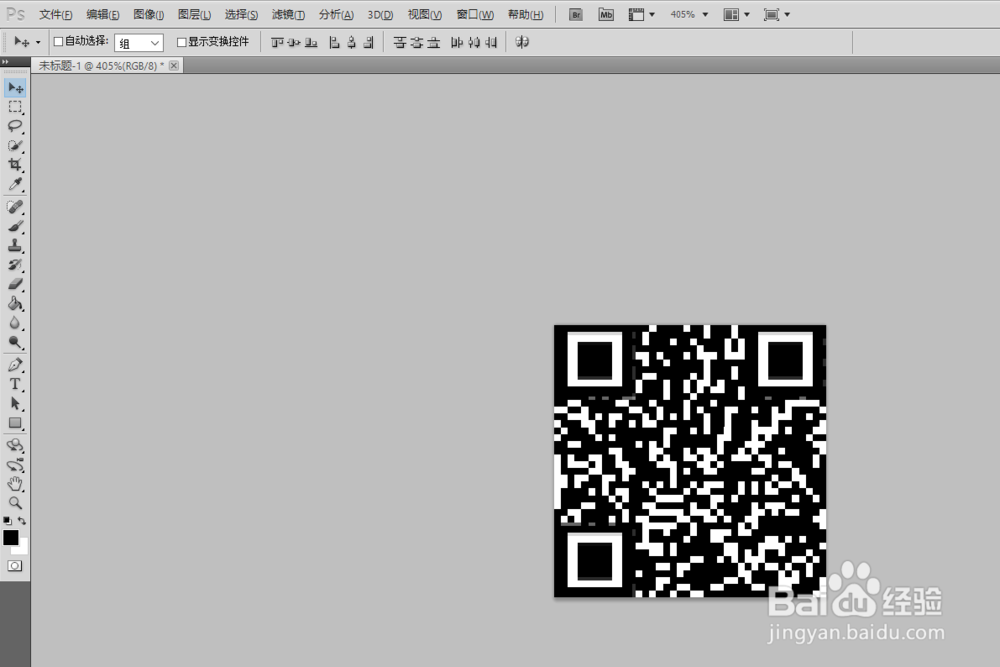Select the Pen tool

tap(15, 365)
